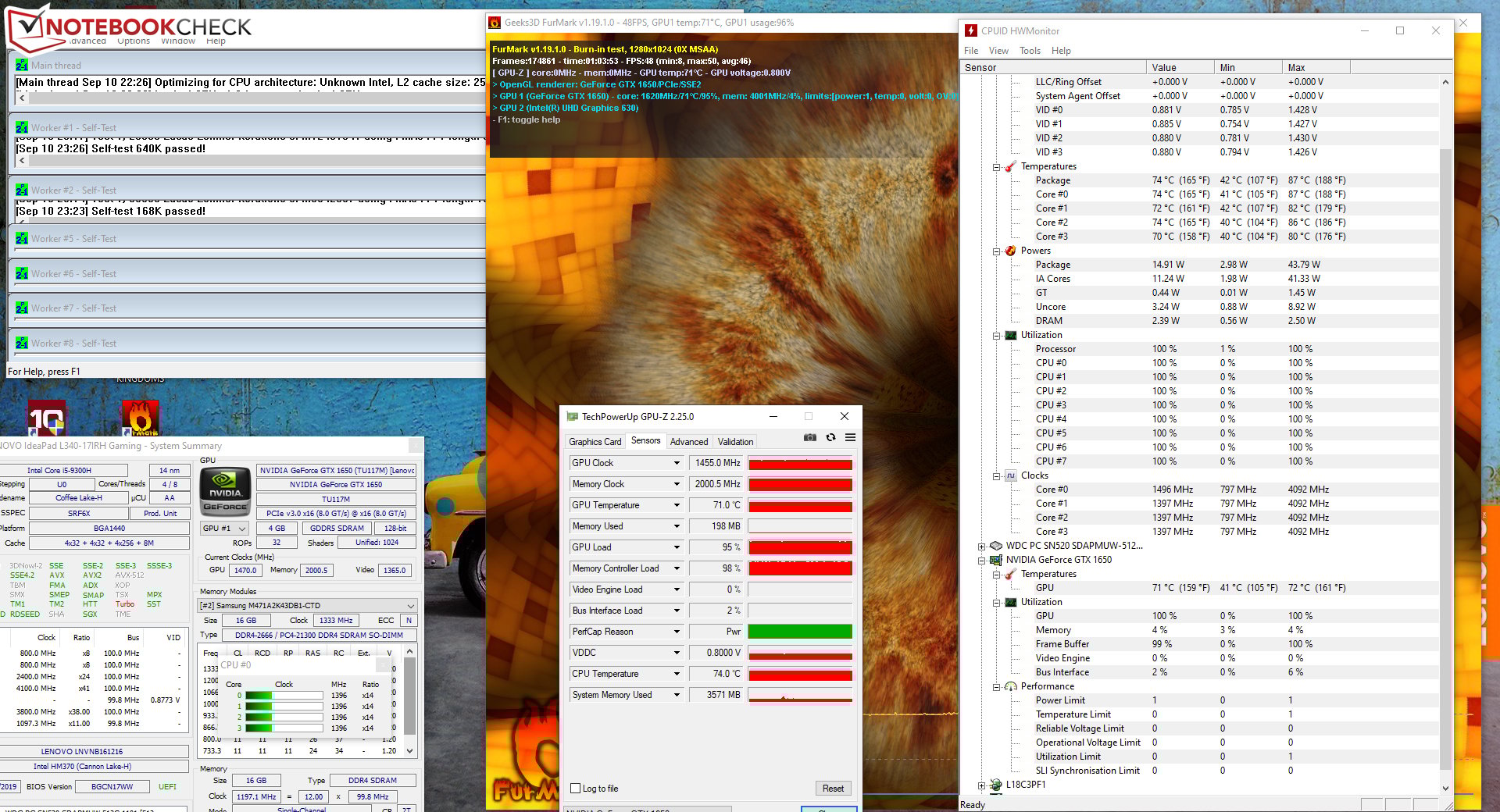1500x812 pixels.
Task: Click the Prime95 Main thread window icon
Action: [22, 66]
